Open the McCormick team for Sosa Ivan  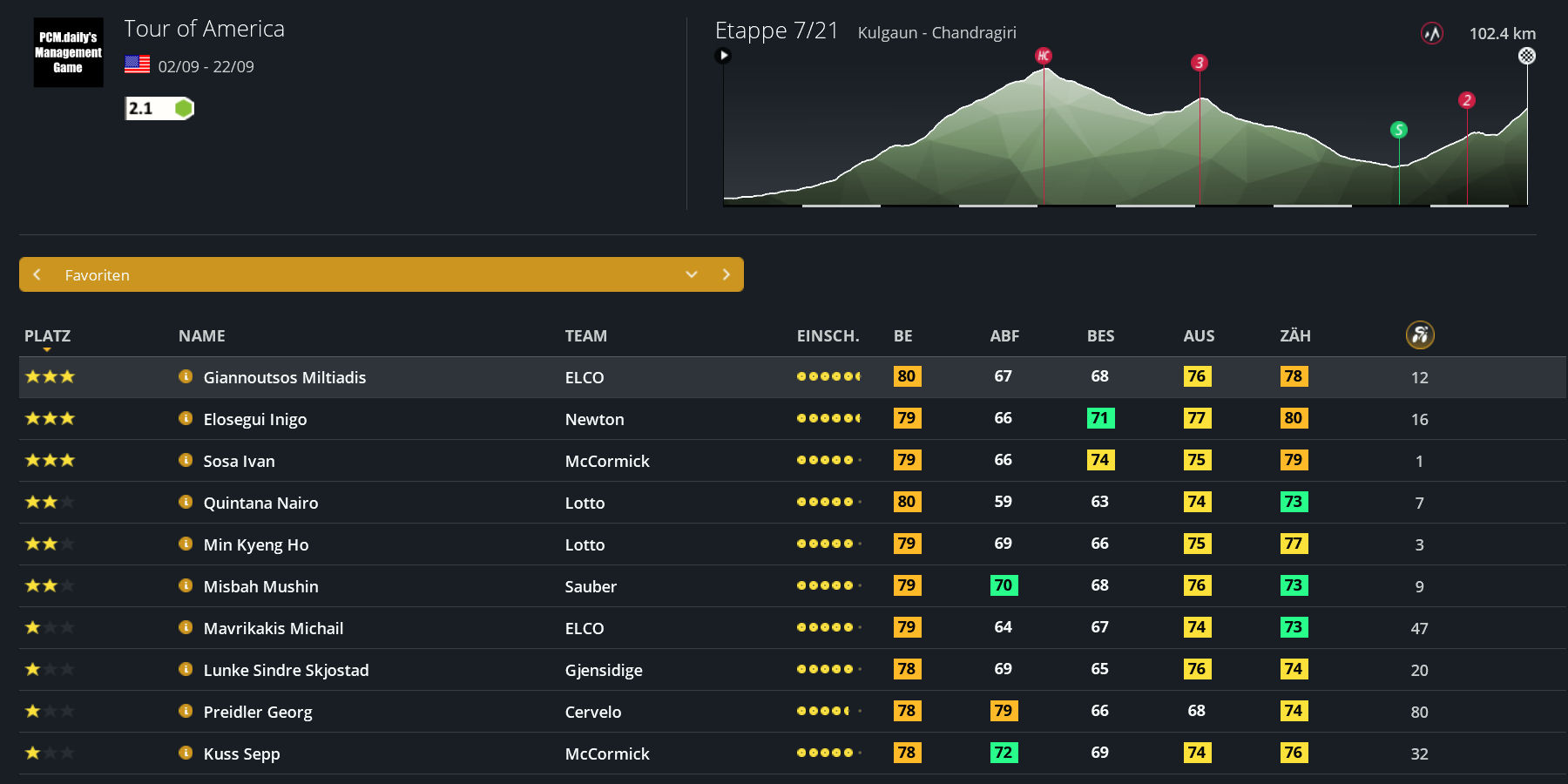pyautogui.click(x=607, y=461)
